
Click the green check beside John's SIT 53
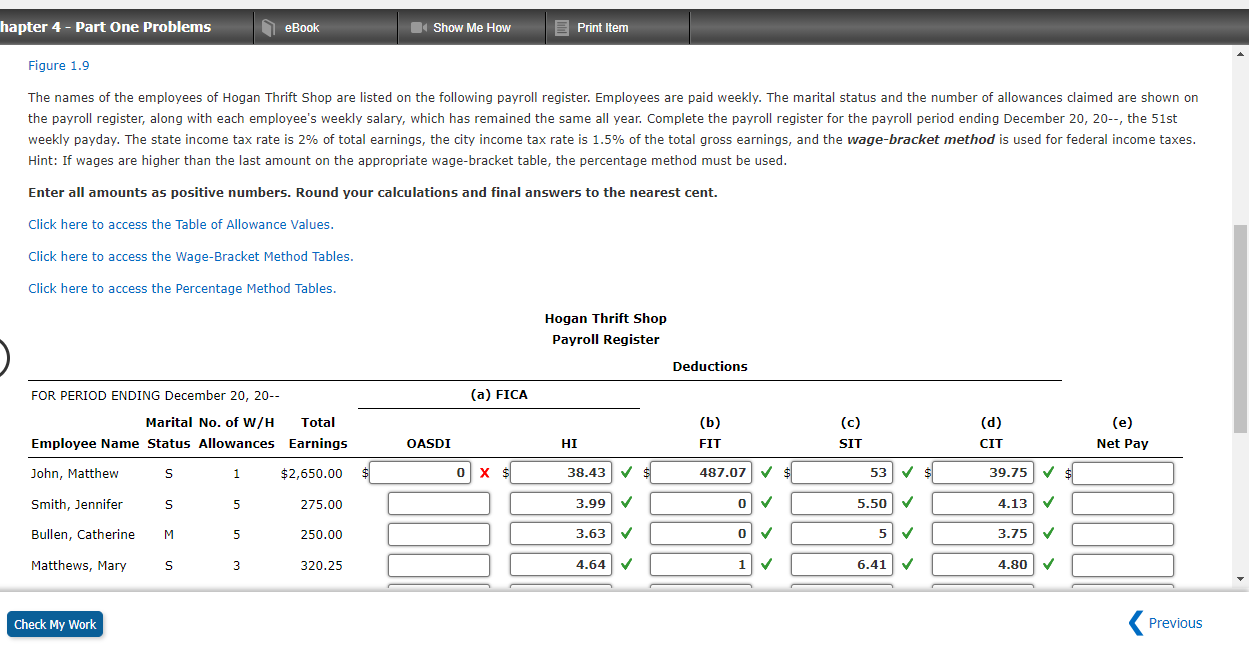point(907,473)
